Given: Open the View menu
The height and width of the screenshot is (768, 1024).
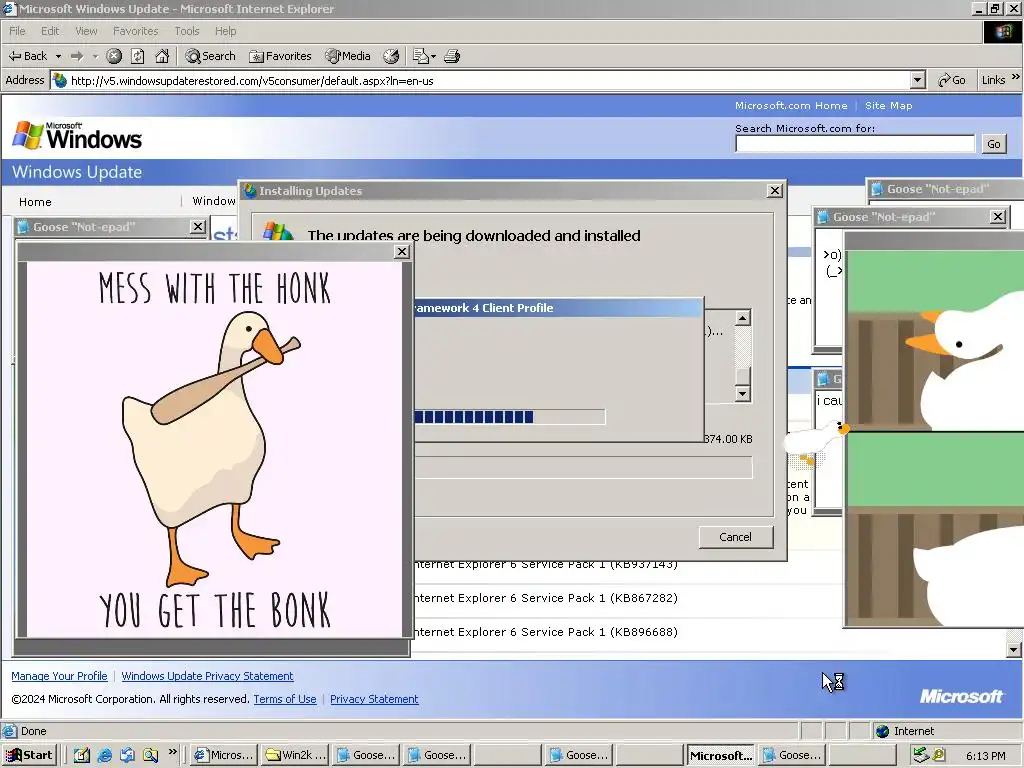Looking at the screenshot, I should click(86, 31).
